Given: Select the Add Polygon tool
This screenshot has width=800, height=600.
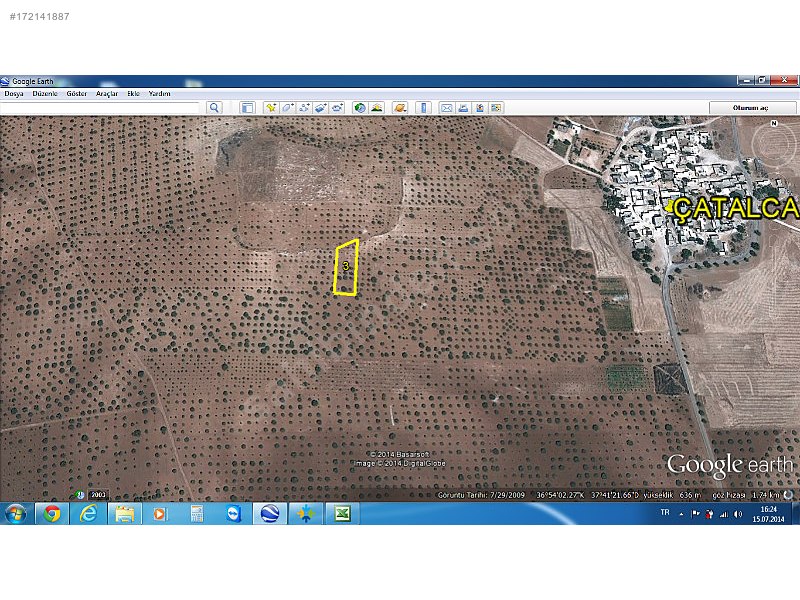Looking at the screenshot, I should 288,108.
